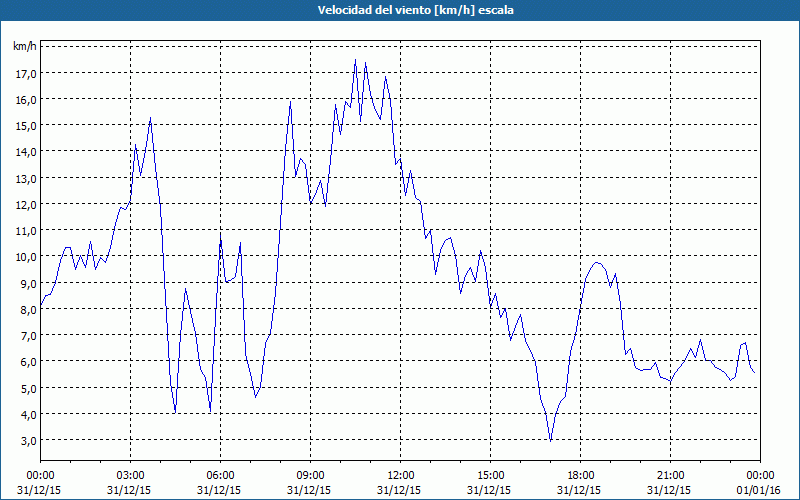800x500 pixels.
Task: Select the 16,0 y-axis value
Action: [x=26, y=99]
